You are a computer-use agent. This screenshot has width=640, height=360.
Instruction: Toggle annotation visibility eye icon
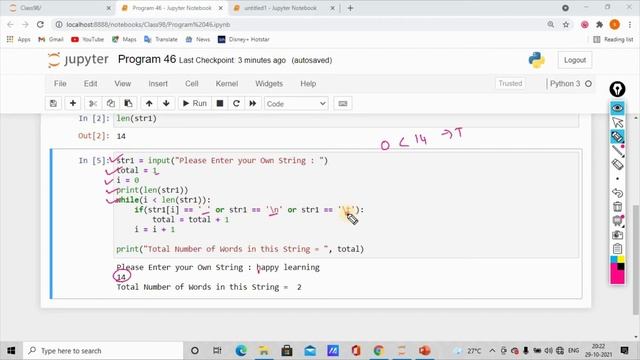tap(617, 108)
